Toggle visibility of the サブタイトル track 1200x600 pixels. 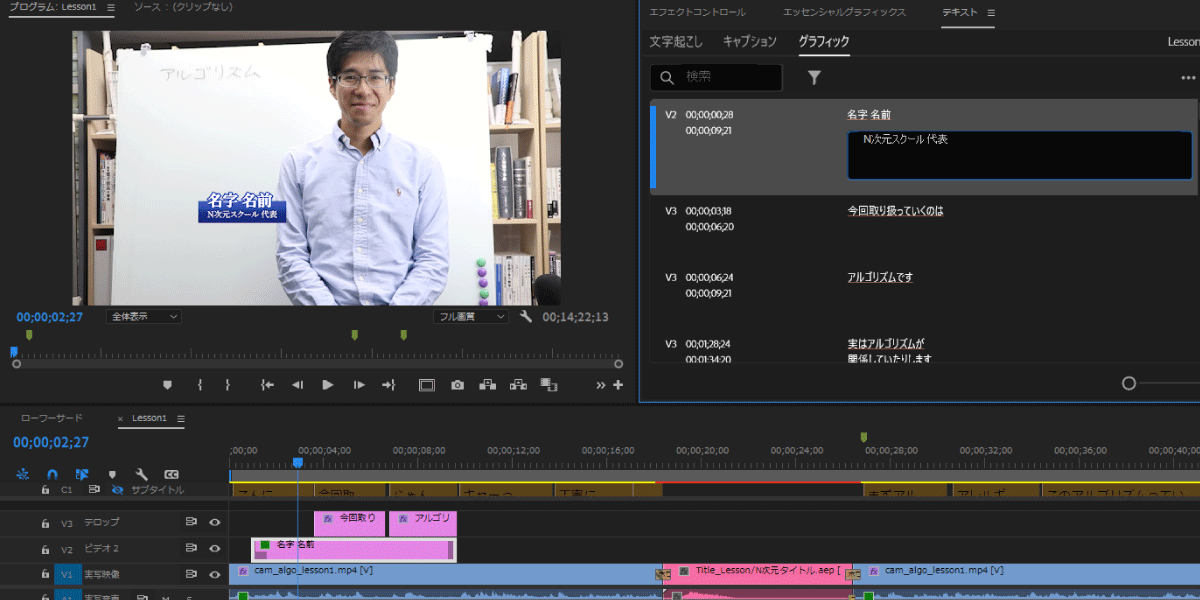117,490
